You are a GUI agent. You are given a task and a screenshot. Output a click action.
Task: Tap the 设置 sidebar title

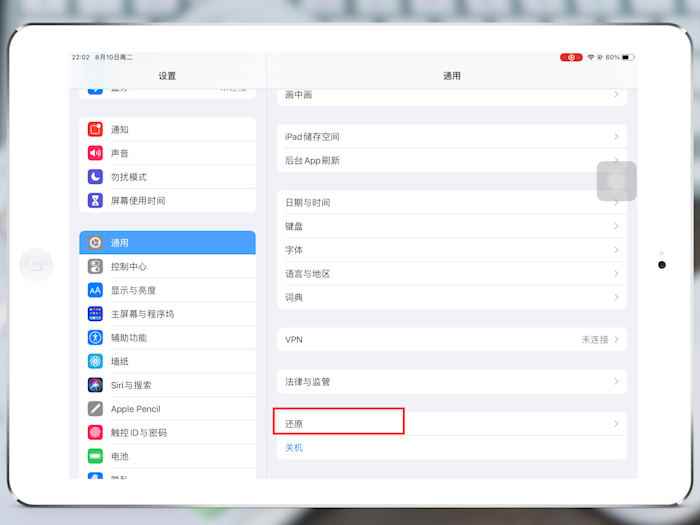[x=167, y=76]
